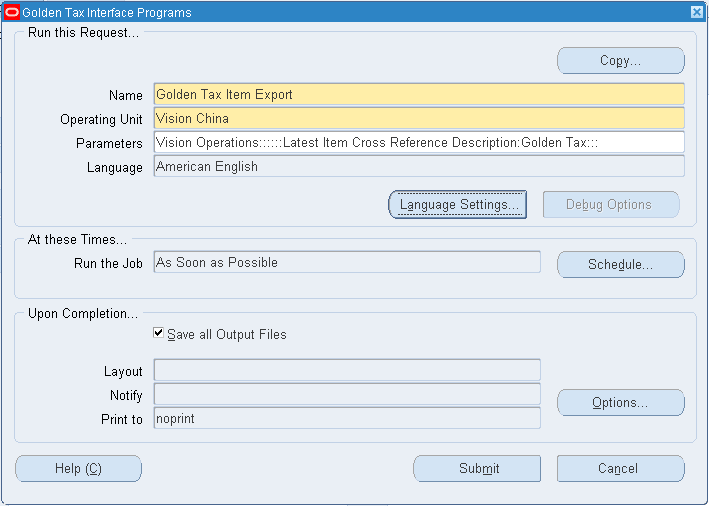Viewport: 709px width, 506px height.
Task: Cancel the request submission
Action: [620, 468]
